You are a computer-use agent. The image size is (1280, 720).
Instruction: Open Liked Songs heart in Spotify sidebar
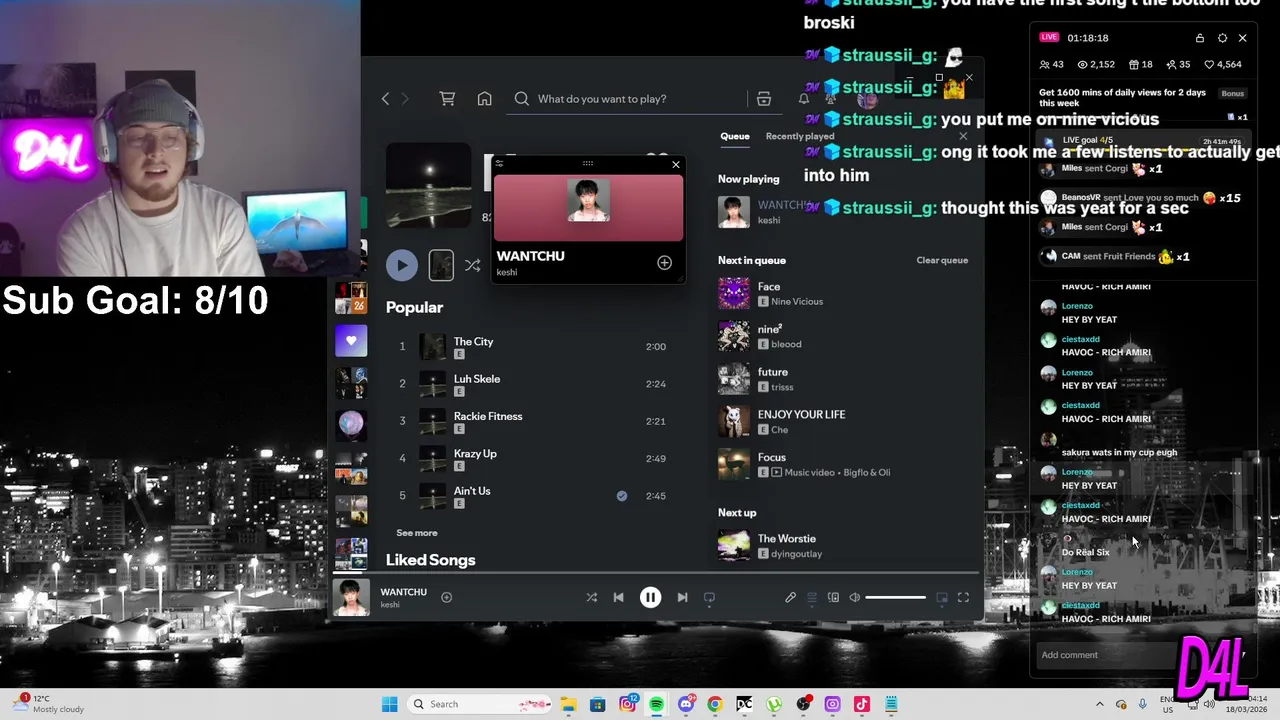coord(351,341)
